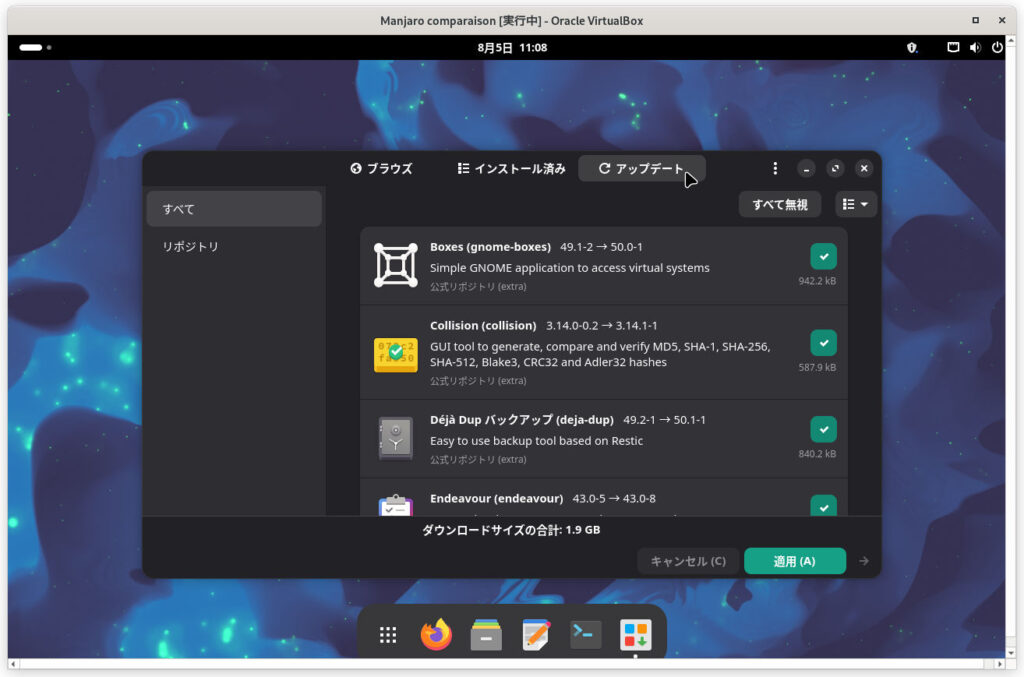Click the version text 3.14.0-0.2 → 3.14.1-1

point(601,325)
